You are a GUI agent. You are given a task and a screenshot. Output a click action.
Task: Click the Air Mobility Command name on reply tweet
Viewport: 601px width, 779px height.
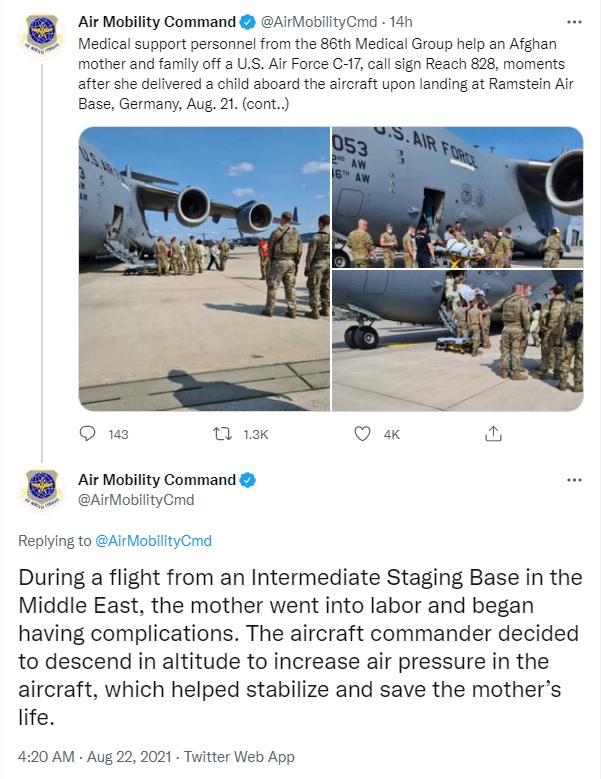point(157,480)
